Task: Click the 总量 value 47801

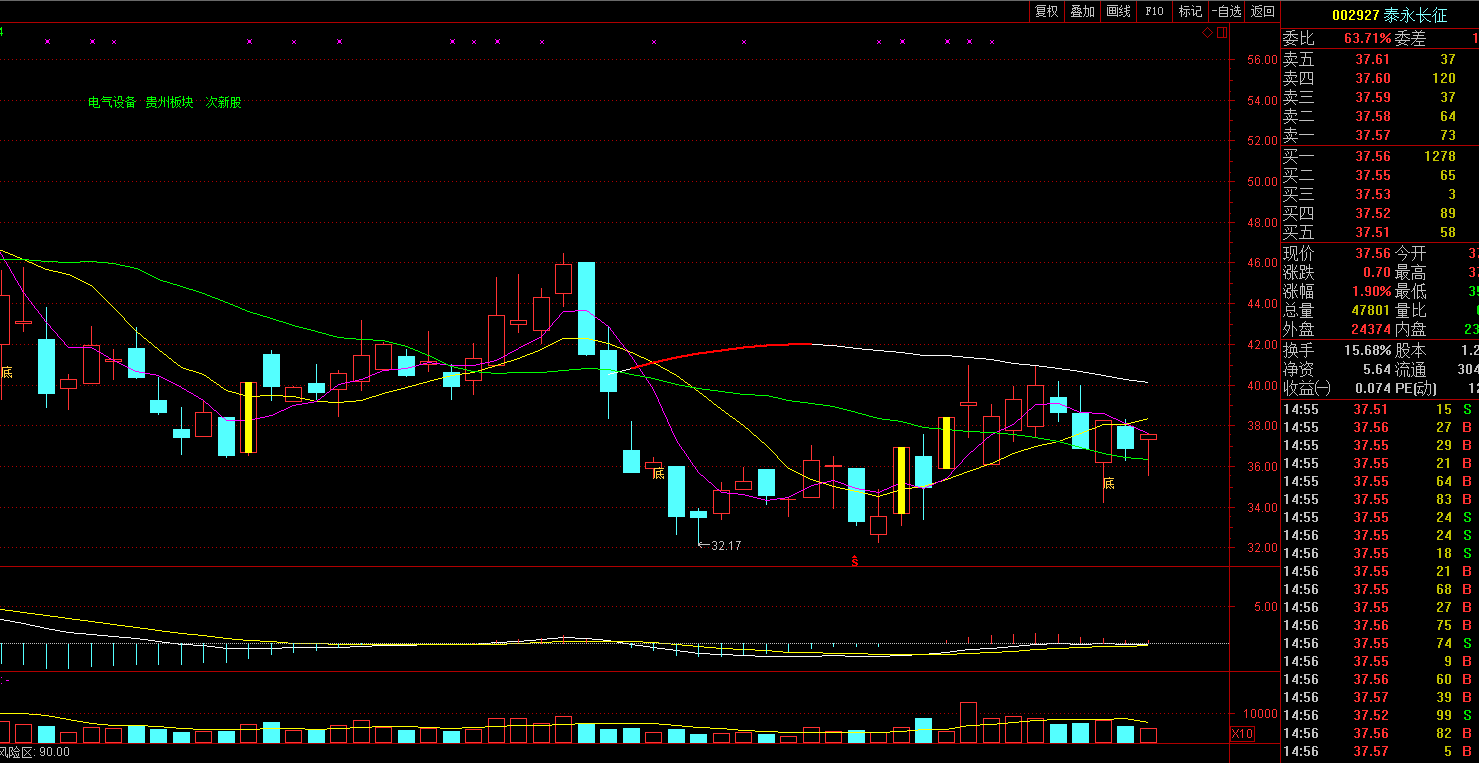Action: tap(1371, 311)
